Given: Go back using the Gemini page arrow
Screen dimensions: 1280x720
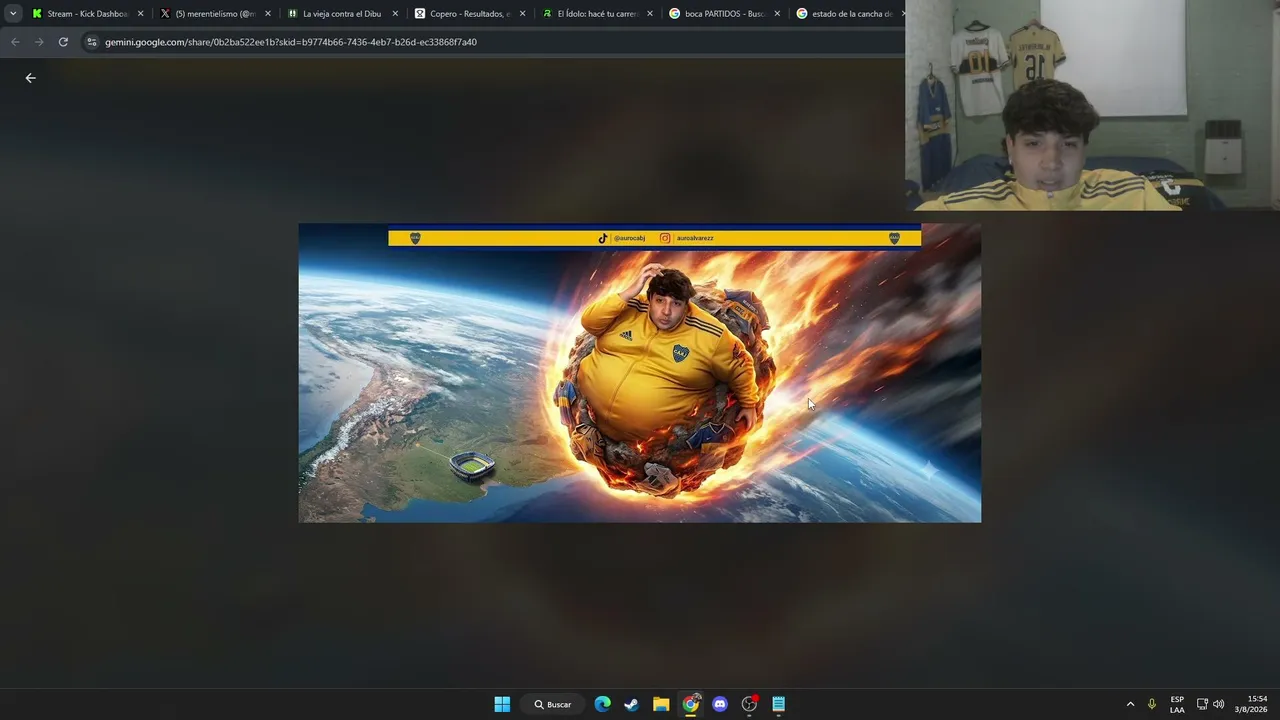Looking at the screenshot, I should (x=30, y=78).
